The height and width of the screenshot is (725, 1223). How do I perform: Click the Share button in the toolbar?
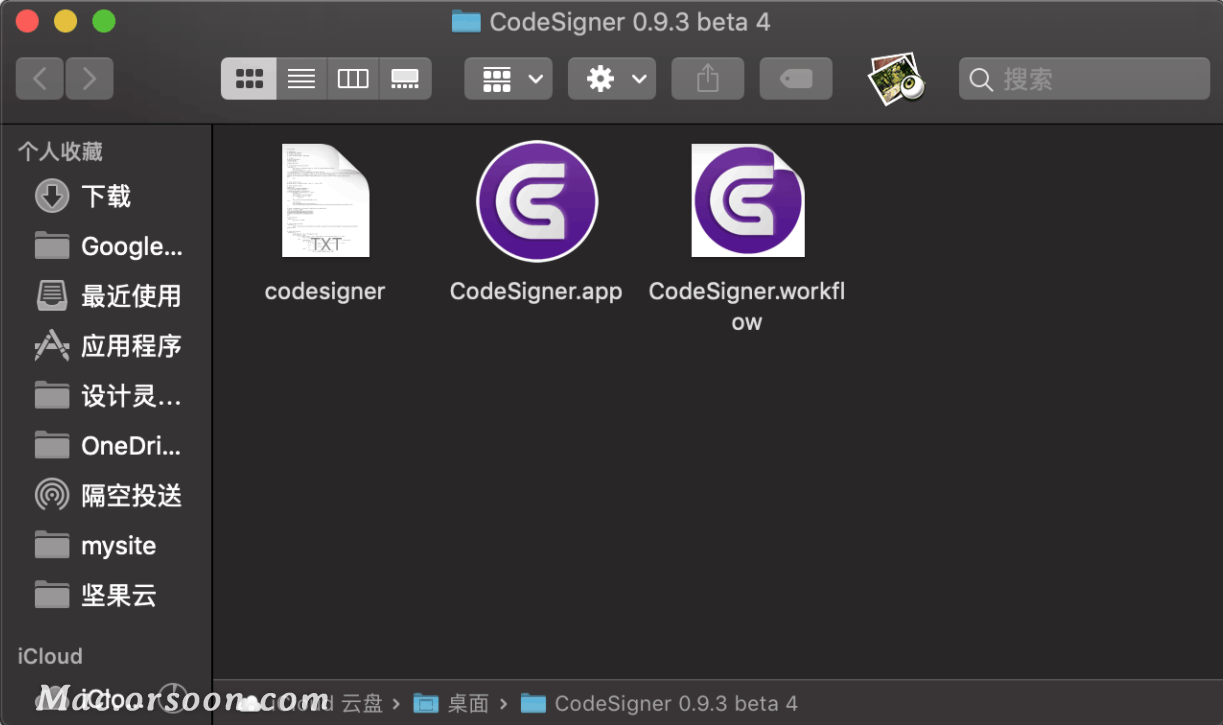click(x=707, y=78)
